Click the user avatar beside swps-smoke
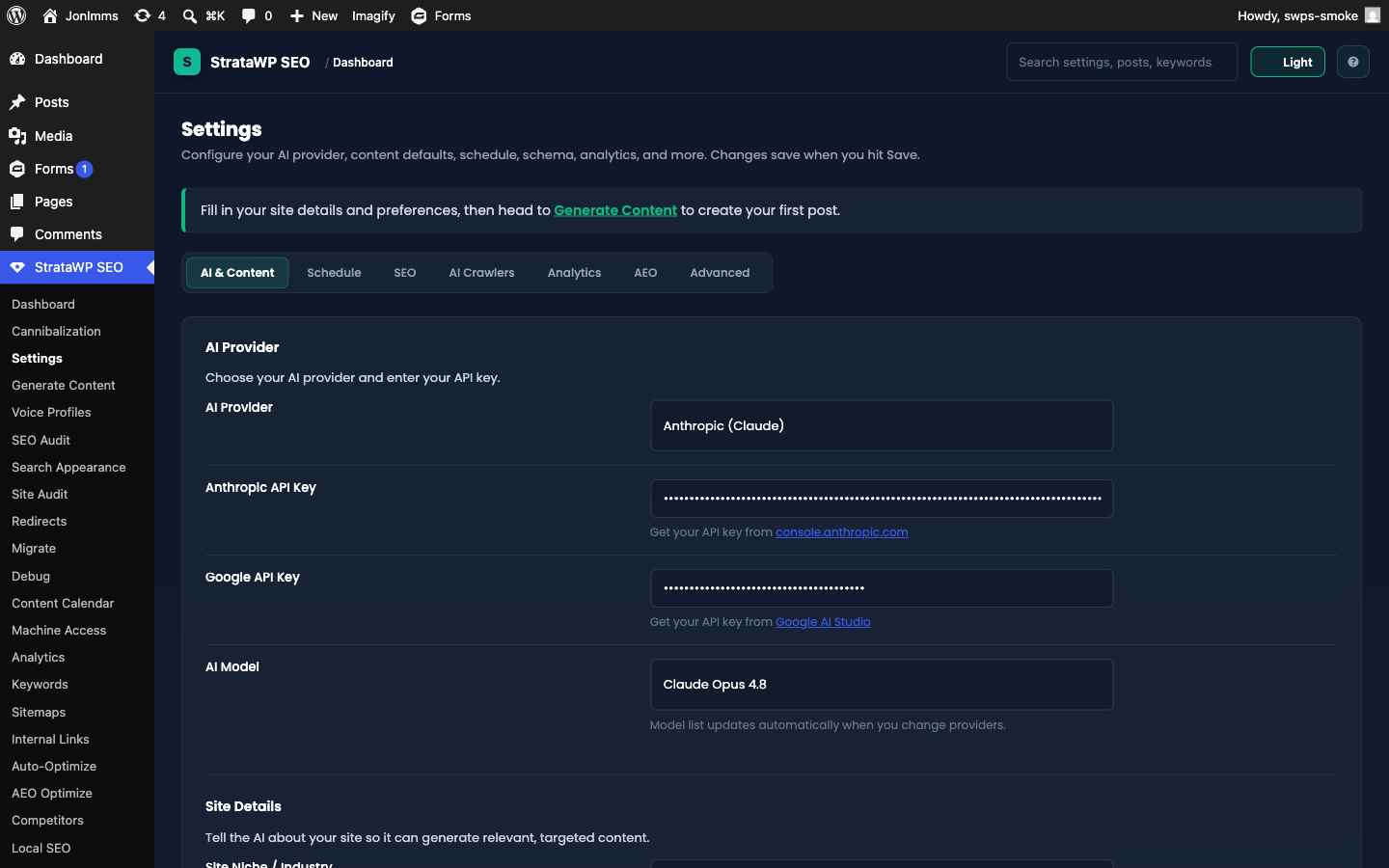 tap(1373, 15)
